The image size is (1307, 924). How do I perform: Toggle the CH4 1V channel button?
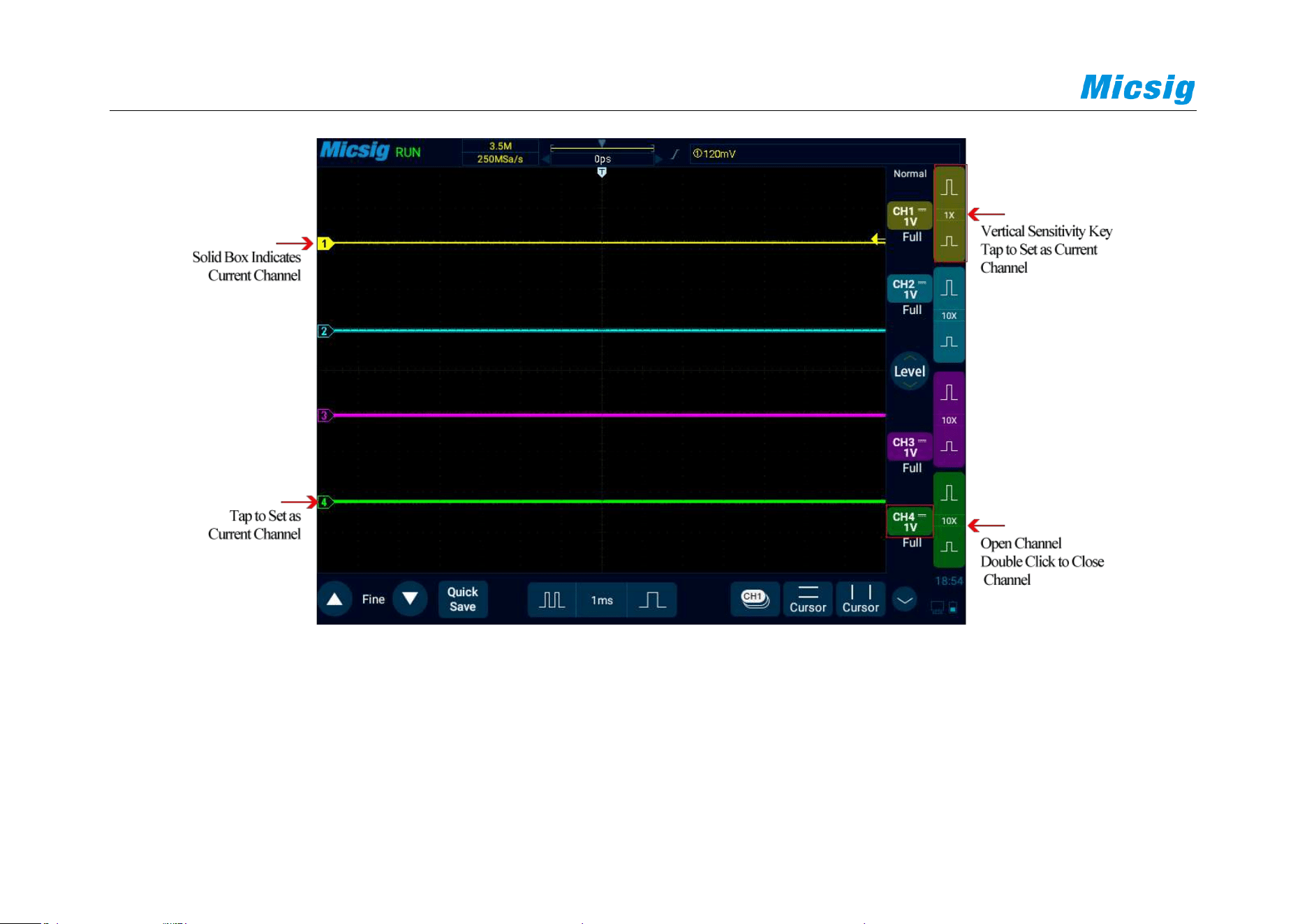pyautogui.click(x=910, y=521)
